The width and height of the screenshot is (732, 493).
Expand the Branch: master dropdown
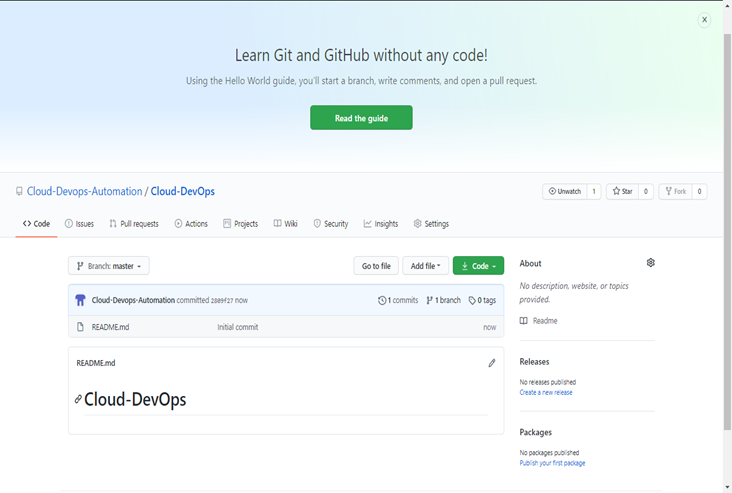[109, 266]
